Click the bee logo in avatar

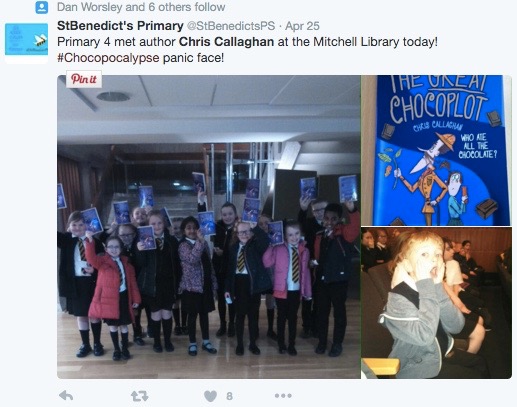41,41
